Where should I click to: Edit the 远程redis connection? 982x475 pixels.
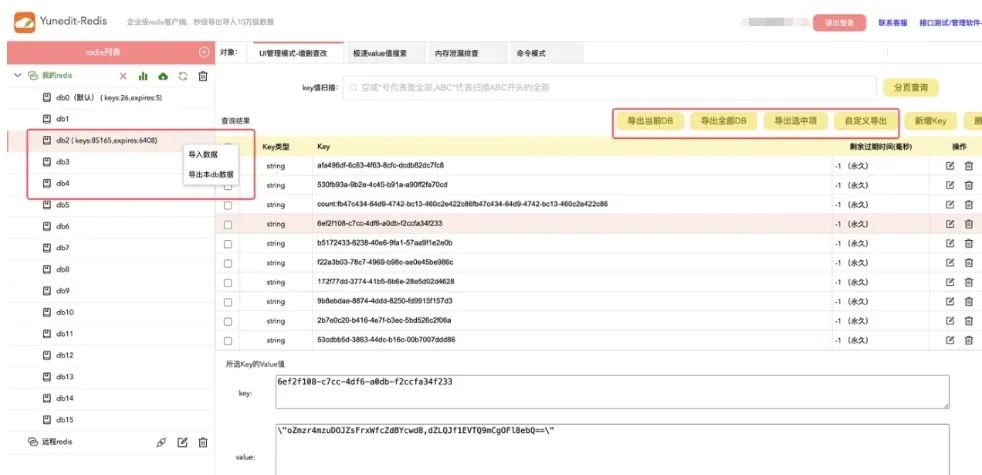[x=182, y=442]
